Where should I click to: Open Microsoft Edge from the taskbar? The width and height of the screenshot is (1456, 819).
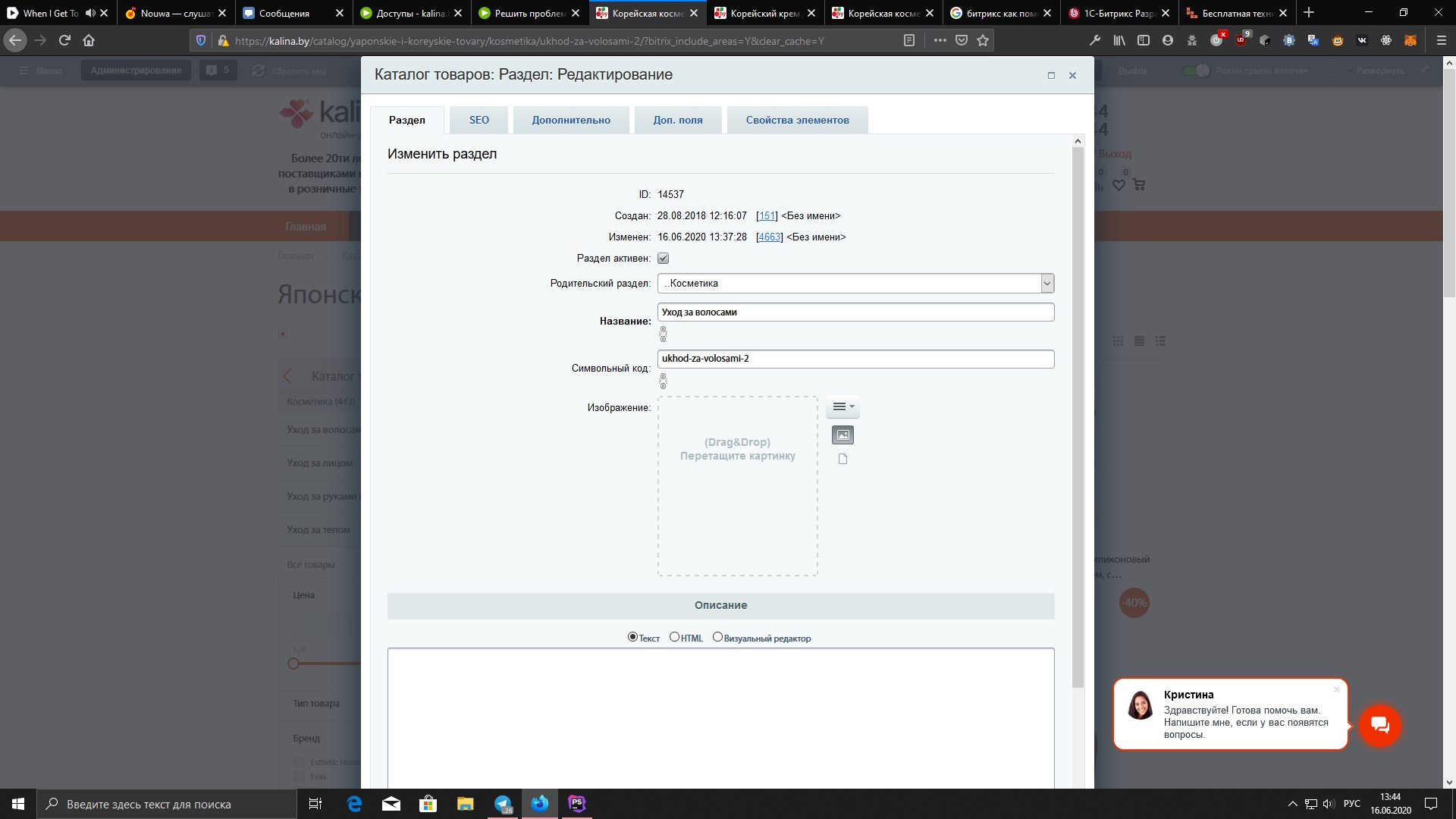pyautogui.click(x=354, y=804)
